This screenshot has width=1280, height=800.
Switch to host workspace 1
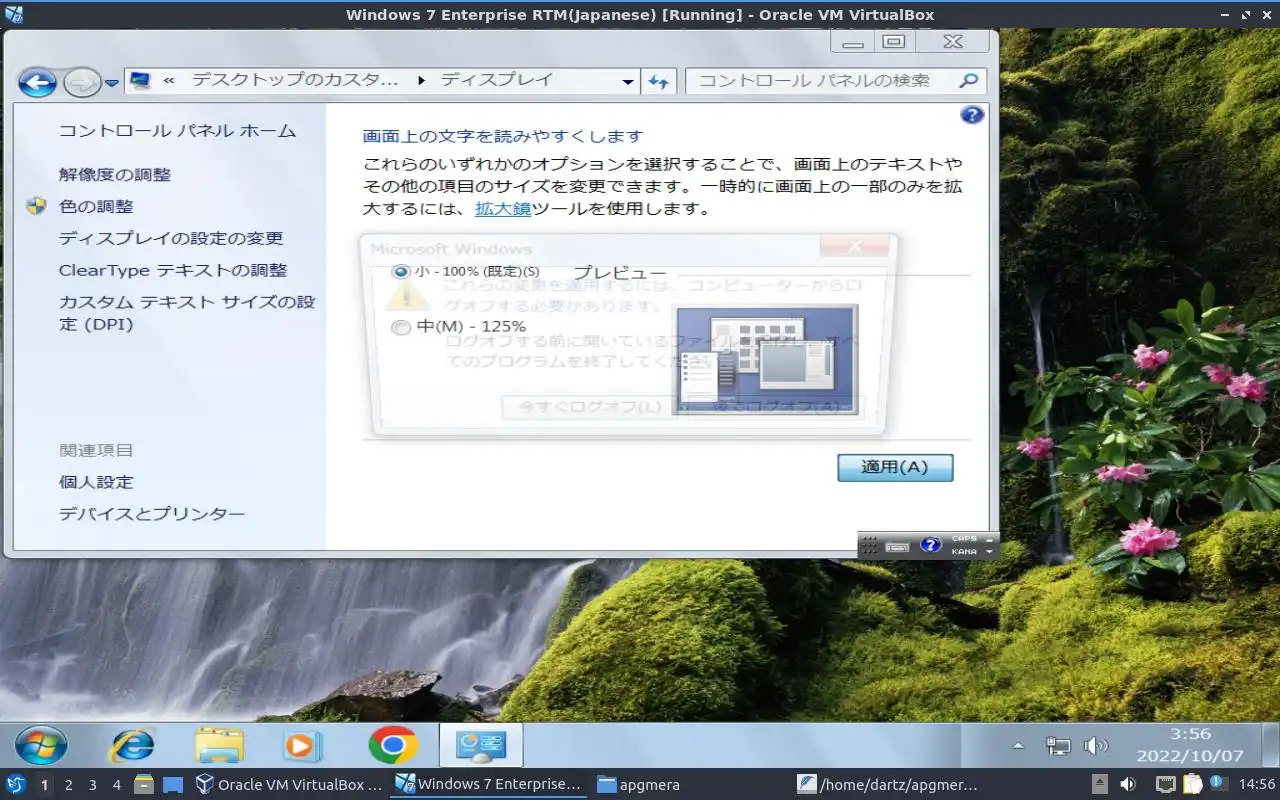[x=44, y=785]
